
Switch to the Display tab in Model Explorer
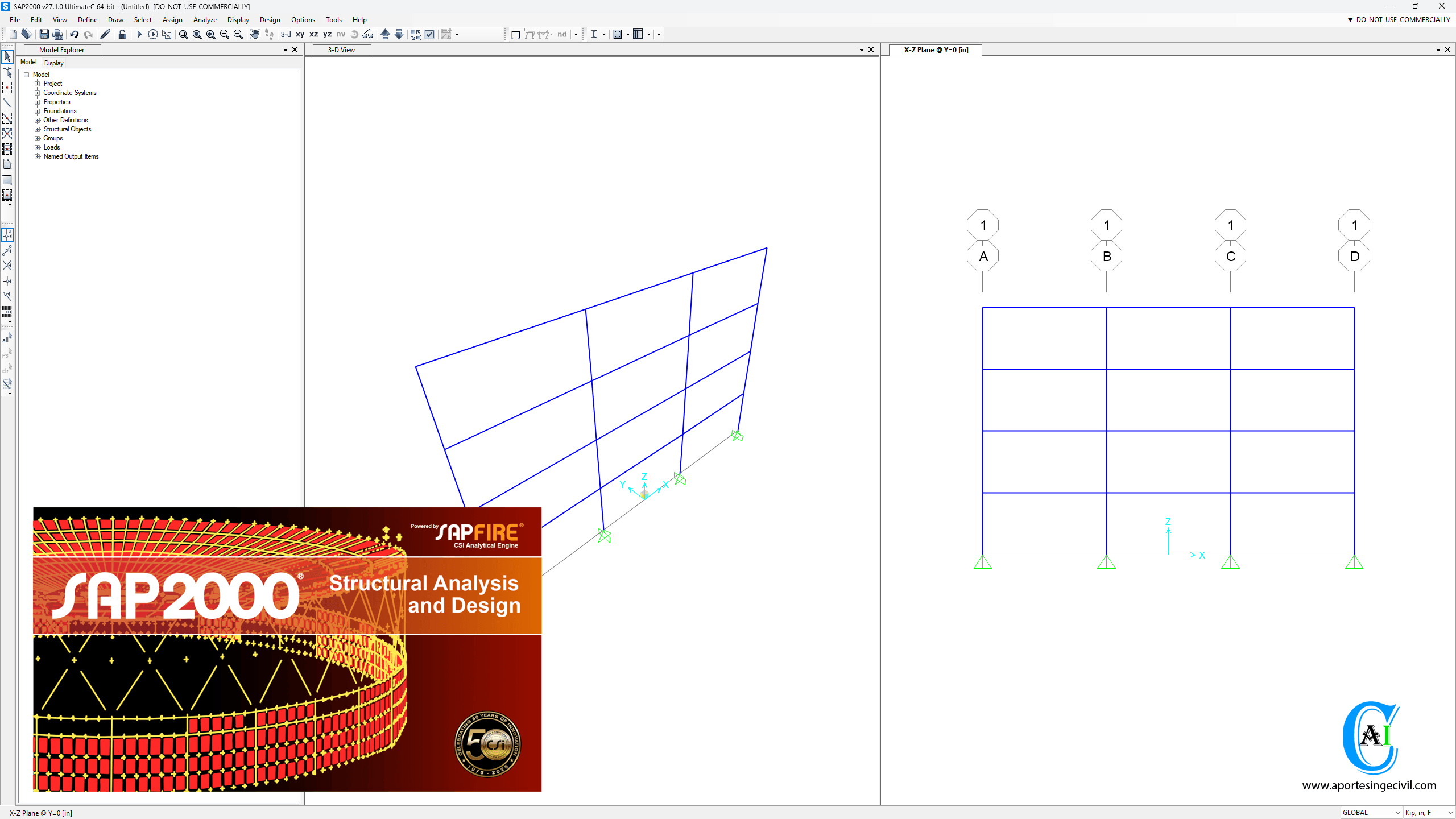coord(53,63)
